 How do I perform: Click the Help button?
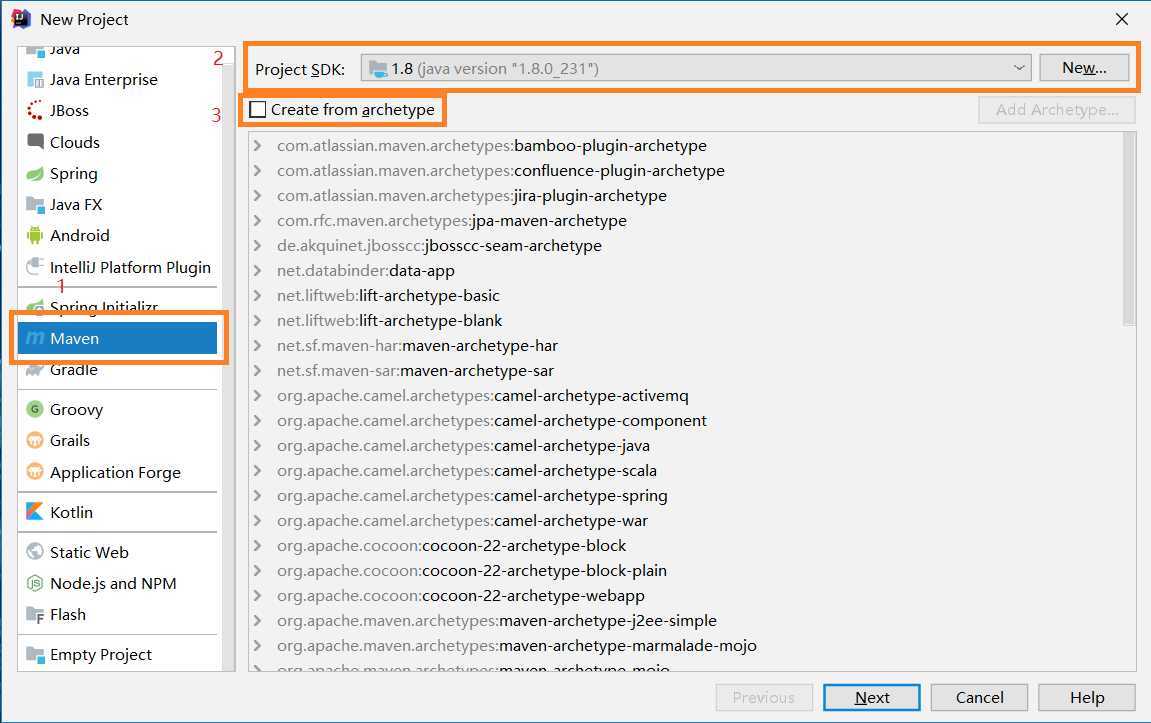[x=1086, y=697]
